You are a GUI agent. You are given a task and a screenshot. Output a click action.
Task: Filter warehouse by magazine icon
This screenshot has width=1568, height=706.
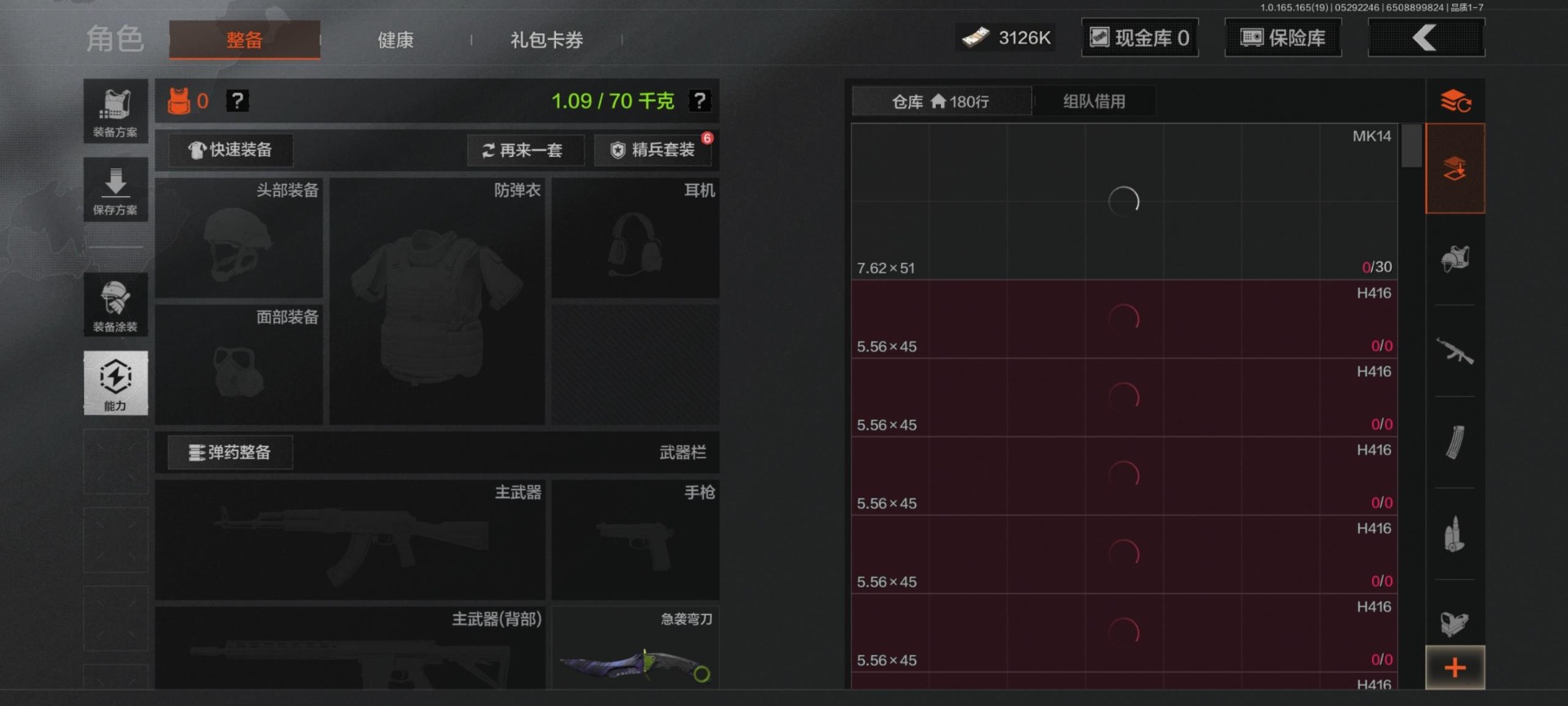1455,443
